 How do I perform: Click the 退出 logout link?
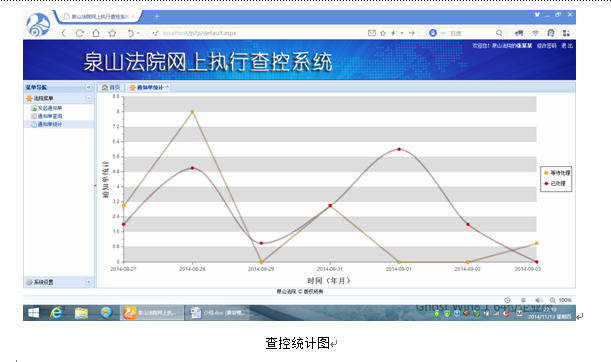tap(567, 46)
